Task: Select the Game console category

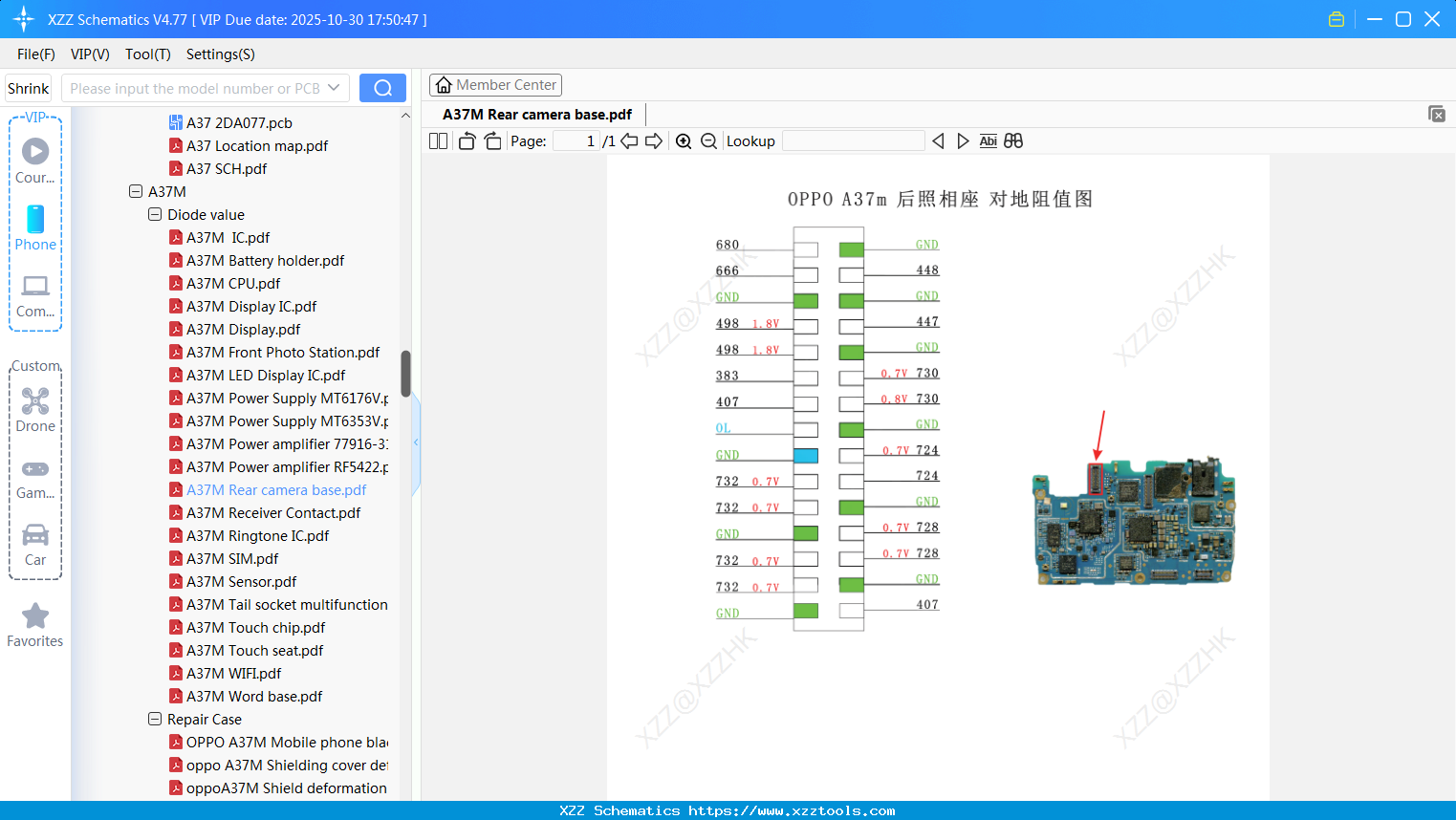Action: (x=35, y=480)
